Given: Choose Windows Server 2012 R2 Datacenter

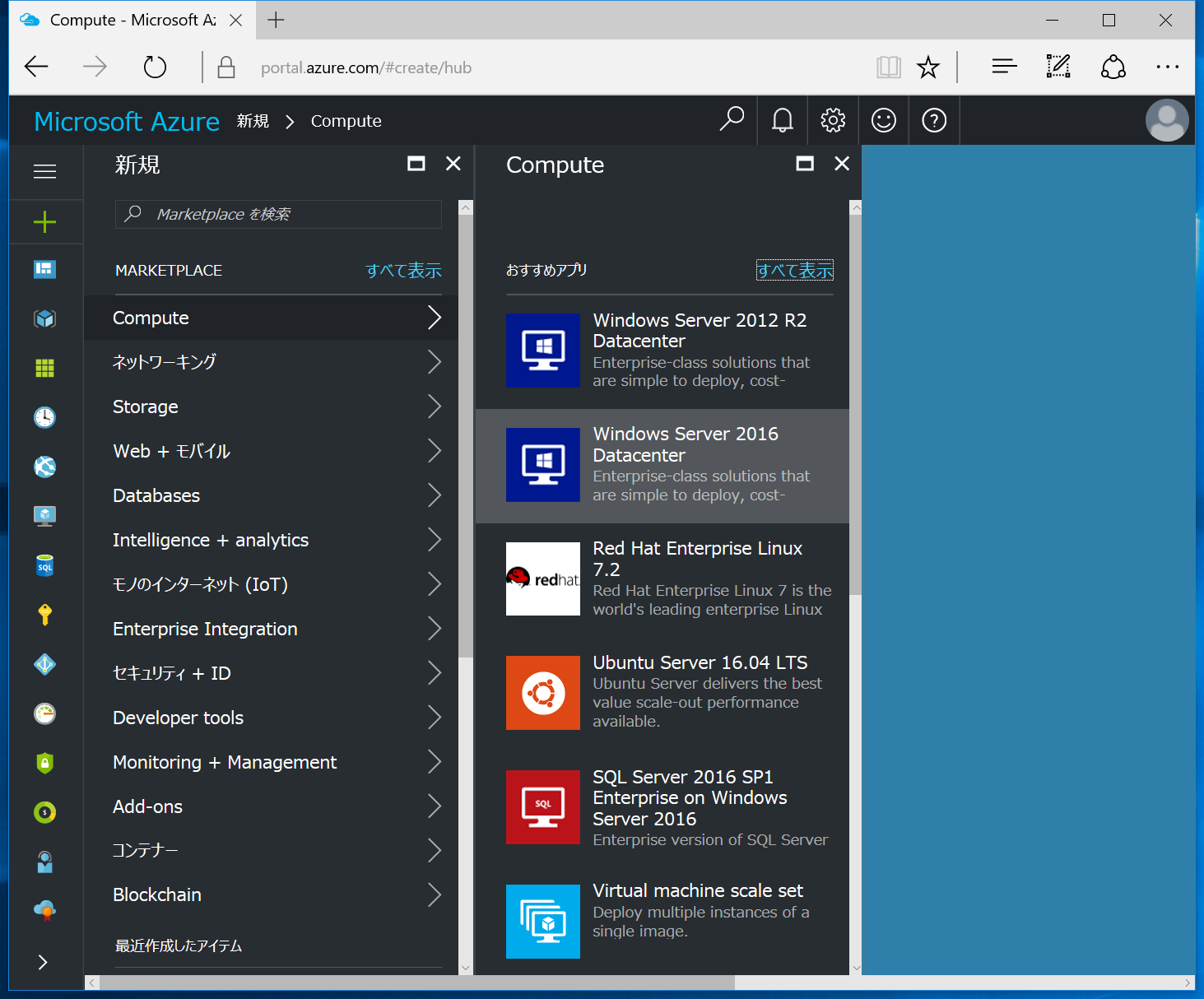Looking at the screenshot, I should click(662, 351).
